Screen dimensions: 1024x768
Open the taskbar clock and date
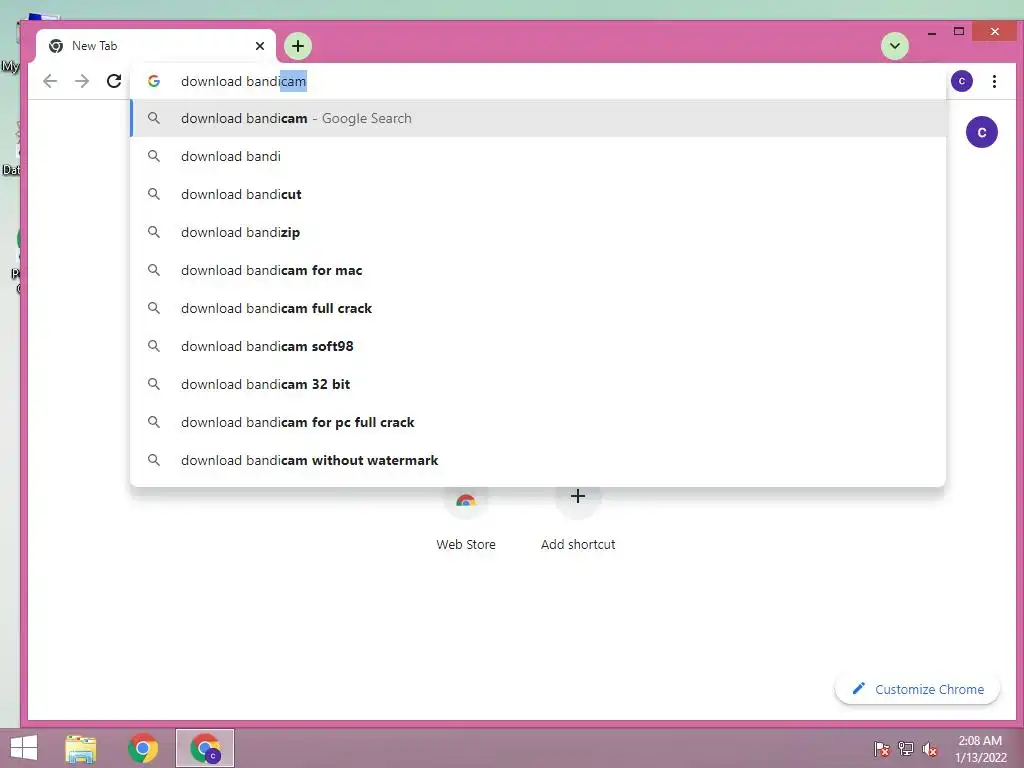(x=980, y=748)
